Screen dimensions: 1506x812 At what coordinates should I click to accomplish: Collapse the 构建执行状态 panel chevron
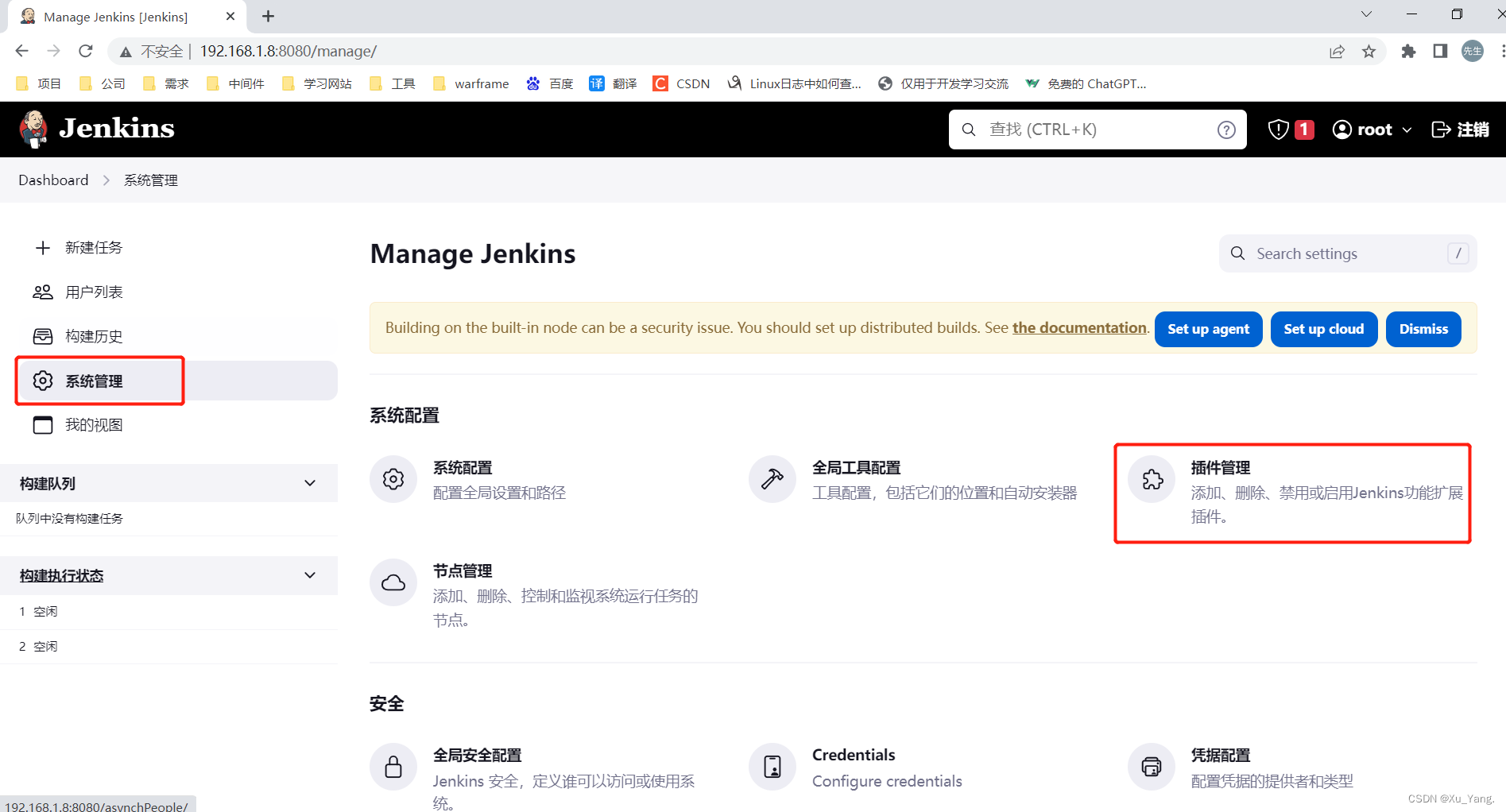tap(310, 575)
